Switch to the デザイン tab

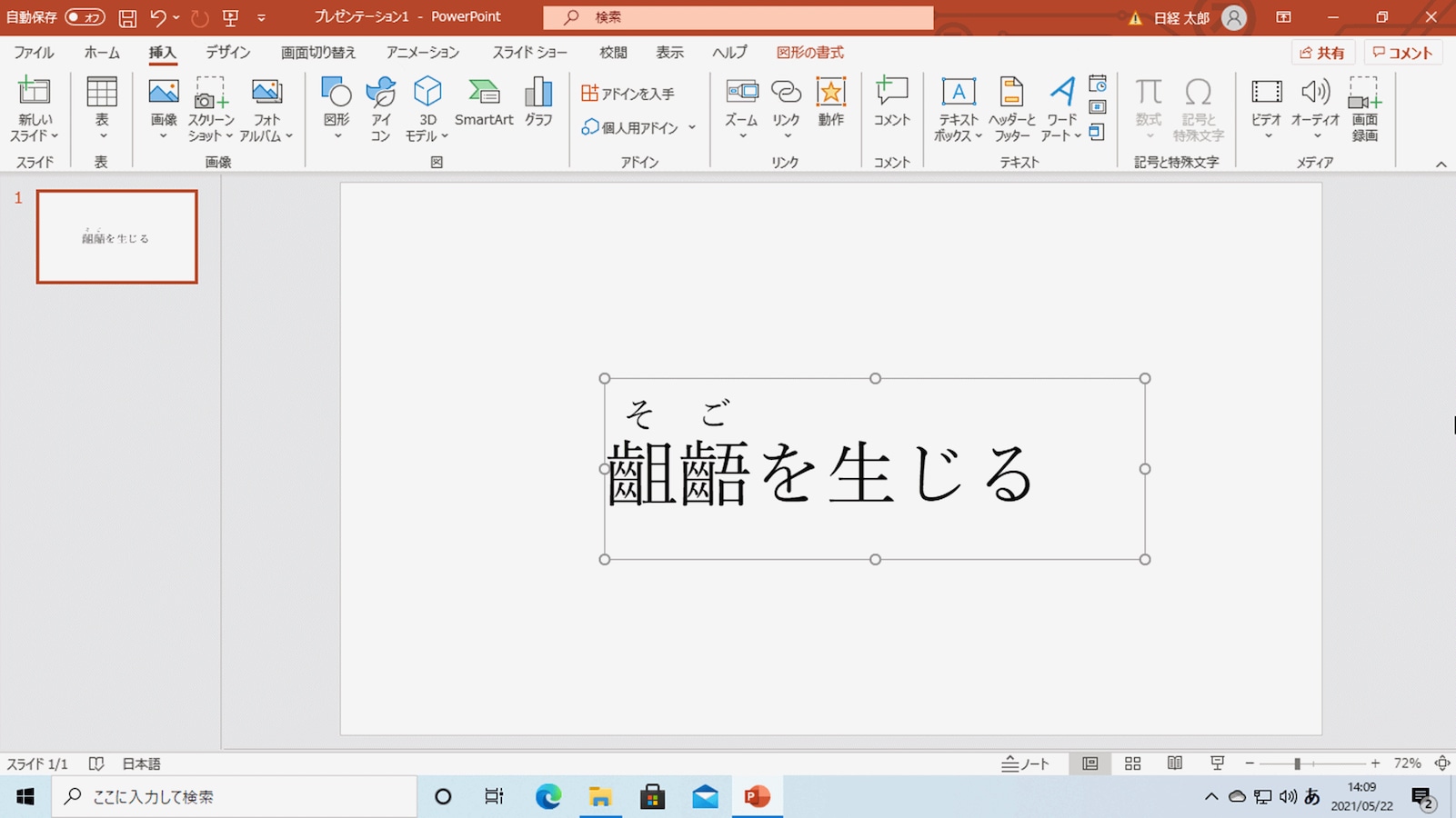227,53
